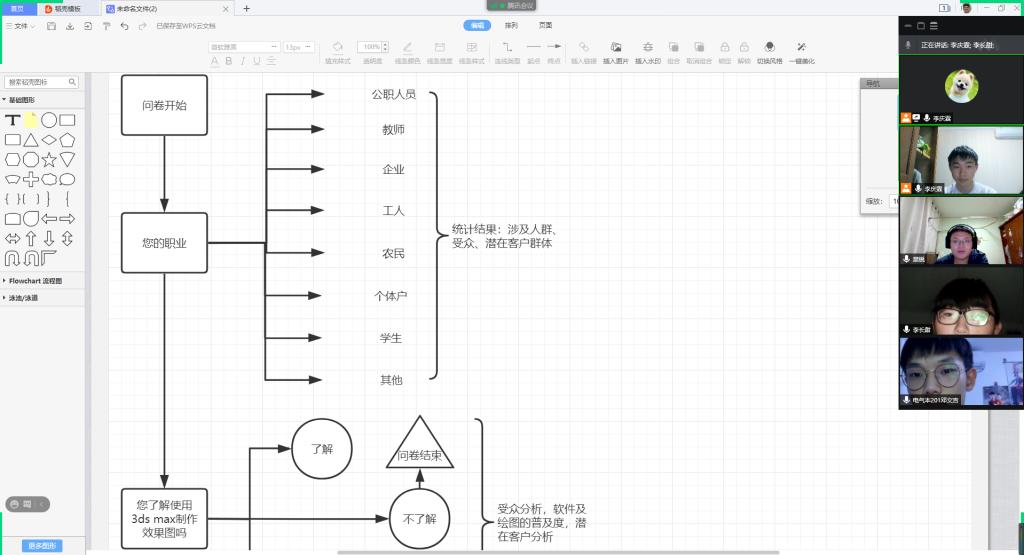Click the shape search input field
Screen dimensions: 1024x555
tap(38, 83)
